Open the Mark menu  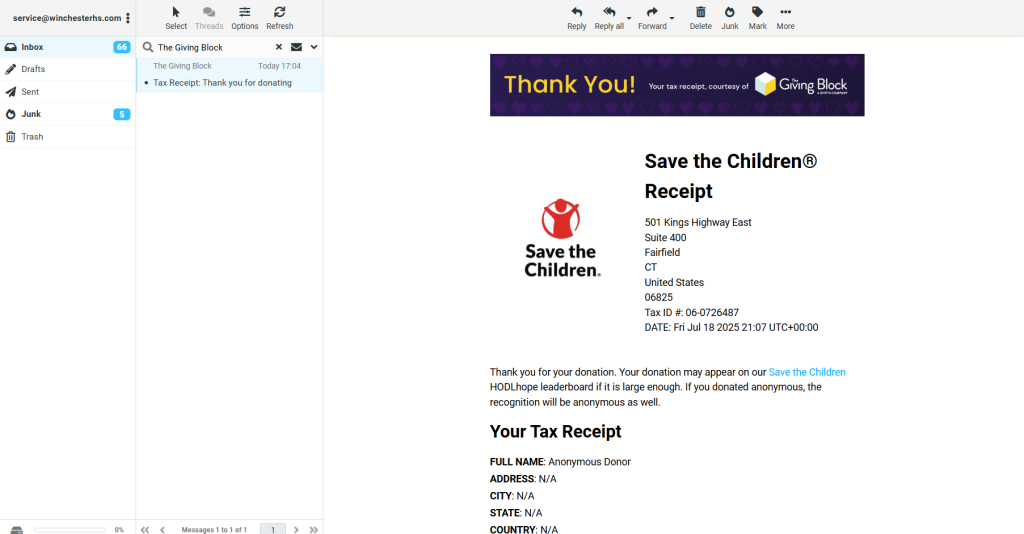(x=758, y=18)
